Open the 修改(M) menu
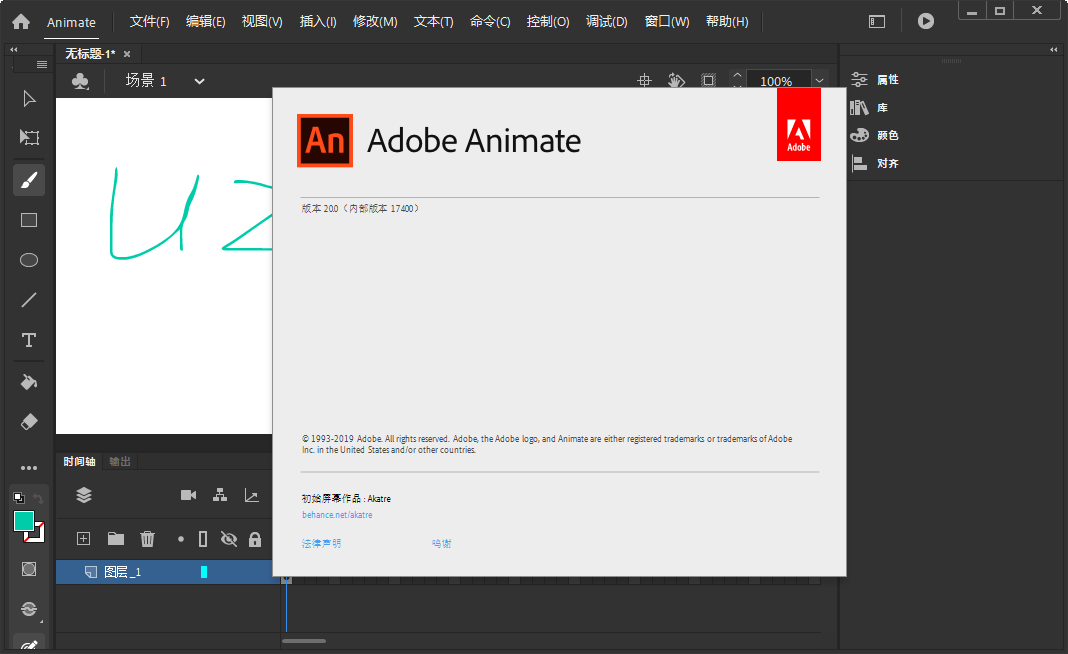Image resolution: width=1068 pixels, height=654 pixels. coord(375,21)
